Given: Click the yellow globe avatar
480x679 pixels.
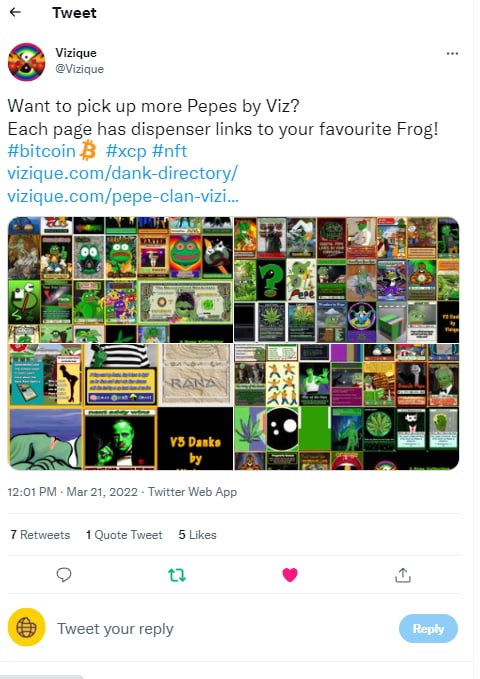Looking at the screenshot, I should pos(26,627).
